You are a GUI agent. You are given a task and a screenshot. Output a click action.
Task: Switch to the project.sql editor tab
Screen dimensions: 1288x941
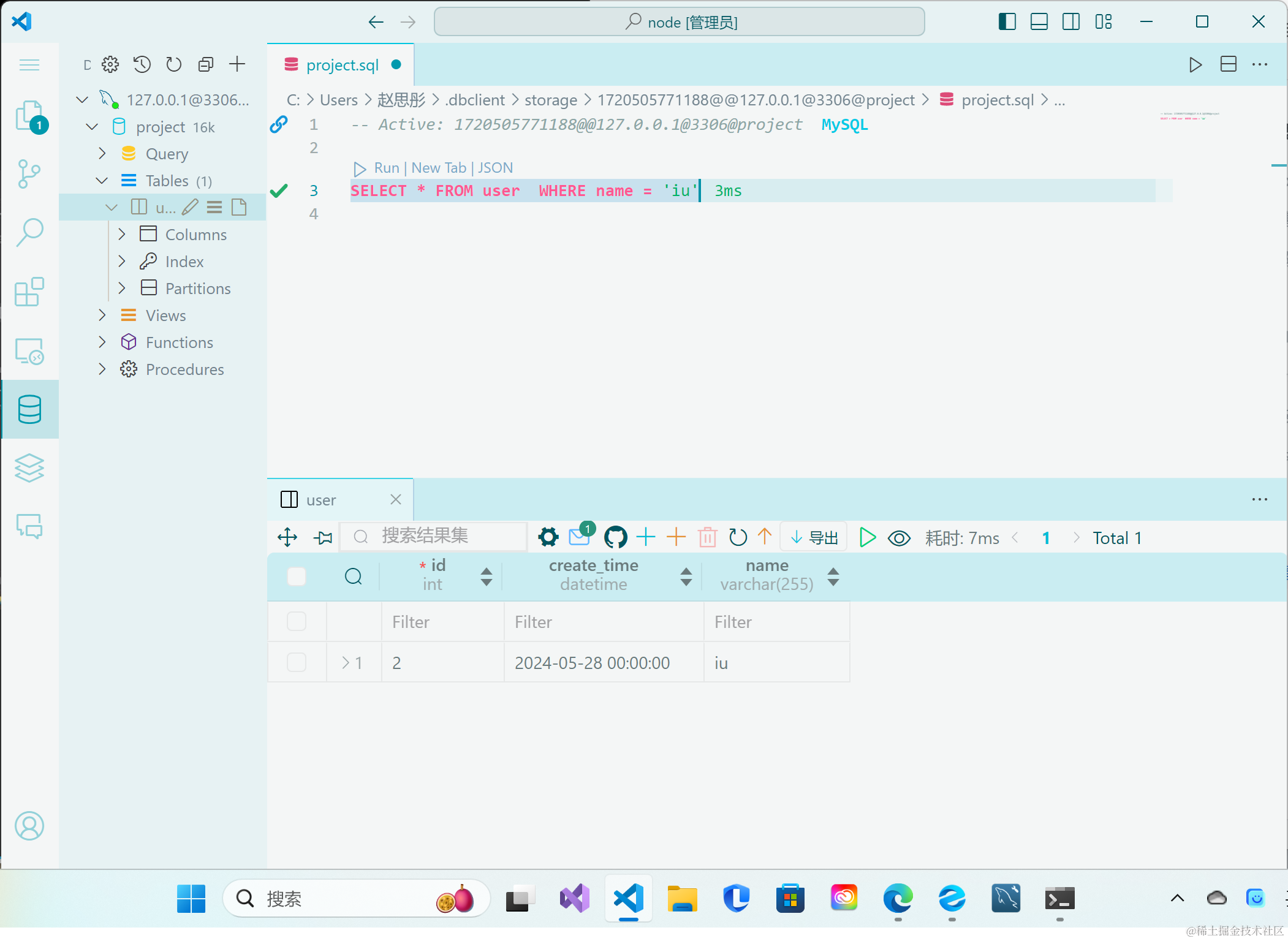341,65
